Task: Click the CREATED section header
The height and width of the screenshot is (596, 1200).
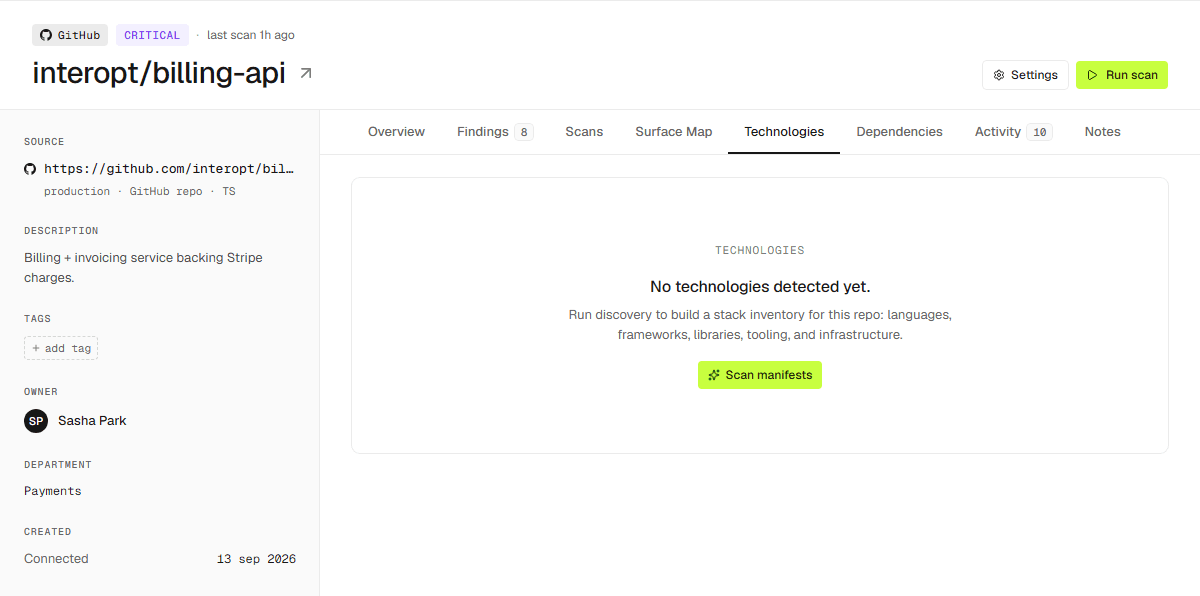Action: tap(47, 532)
